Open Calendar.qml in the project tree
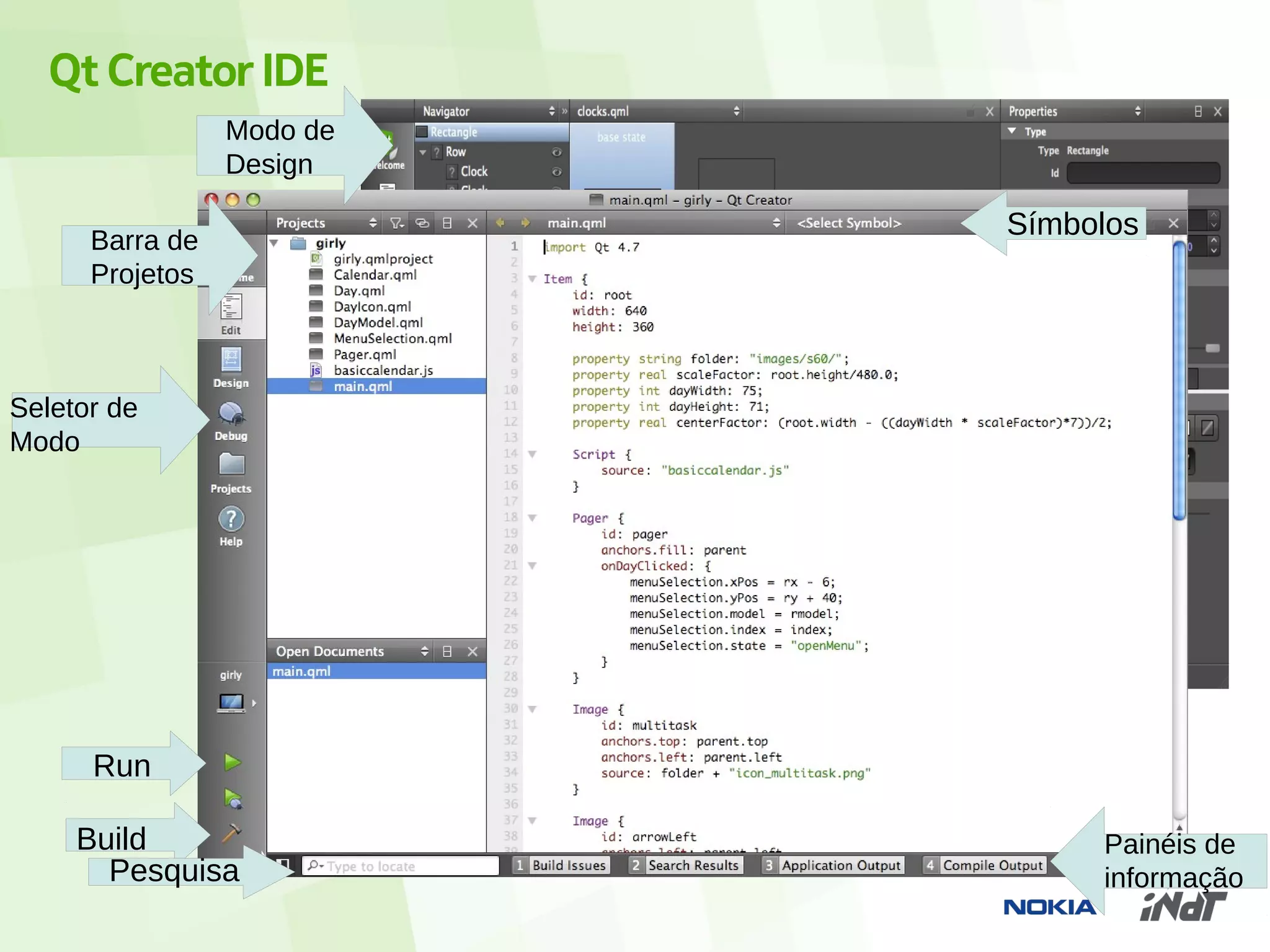This screenshot has height=952, width=1270. (x=375, y=275)
